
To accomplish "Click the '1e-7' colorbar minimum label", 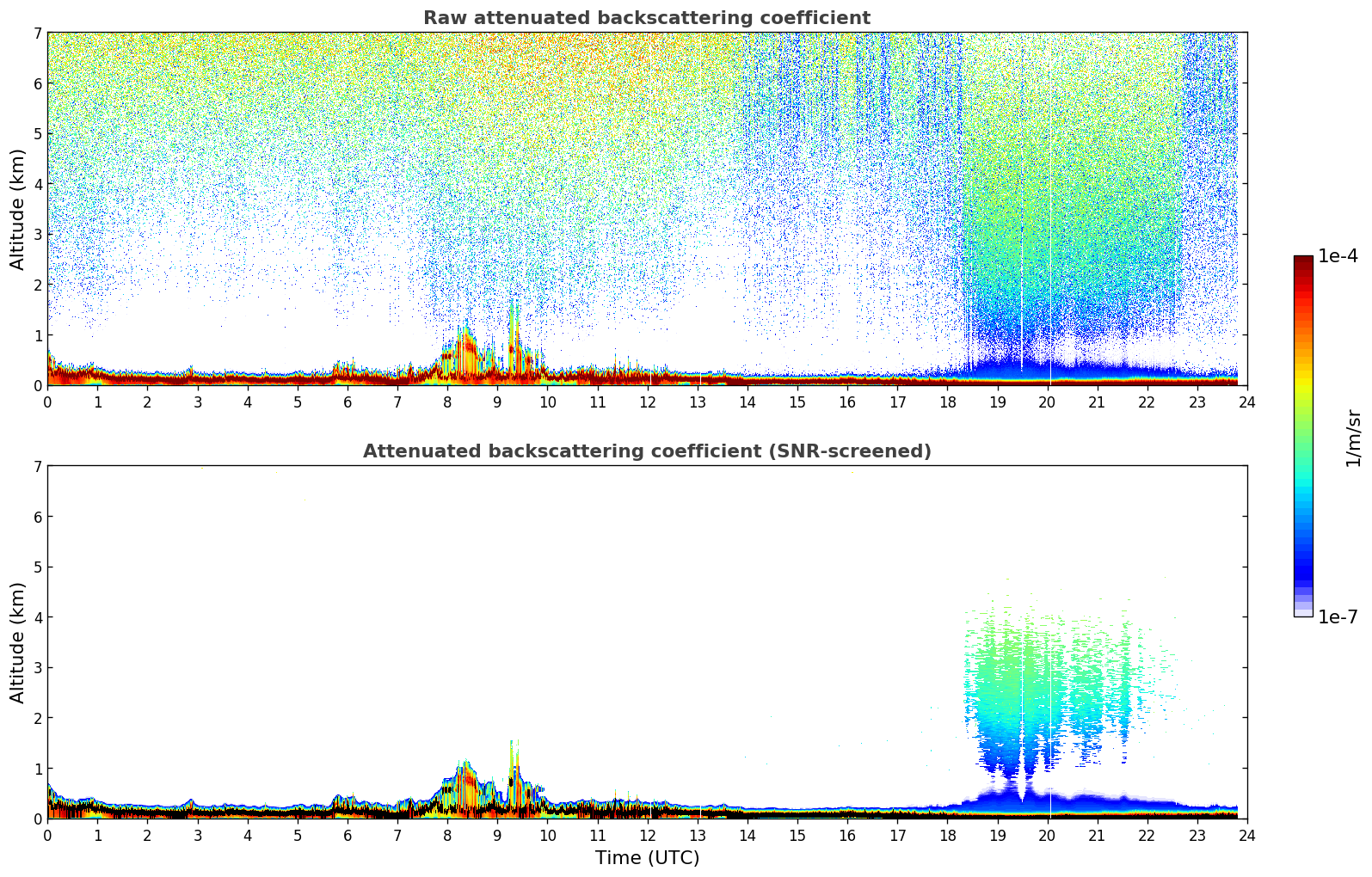I will pyautogui.click(x=1338, y=617).
